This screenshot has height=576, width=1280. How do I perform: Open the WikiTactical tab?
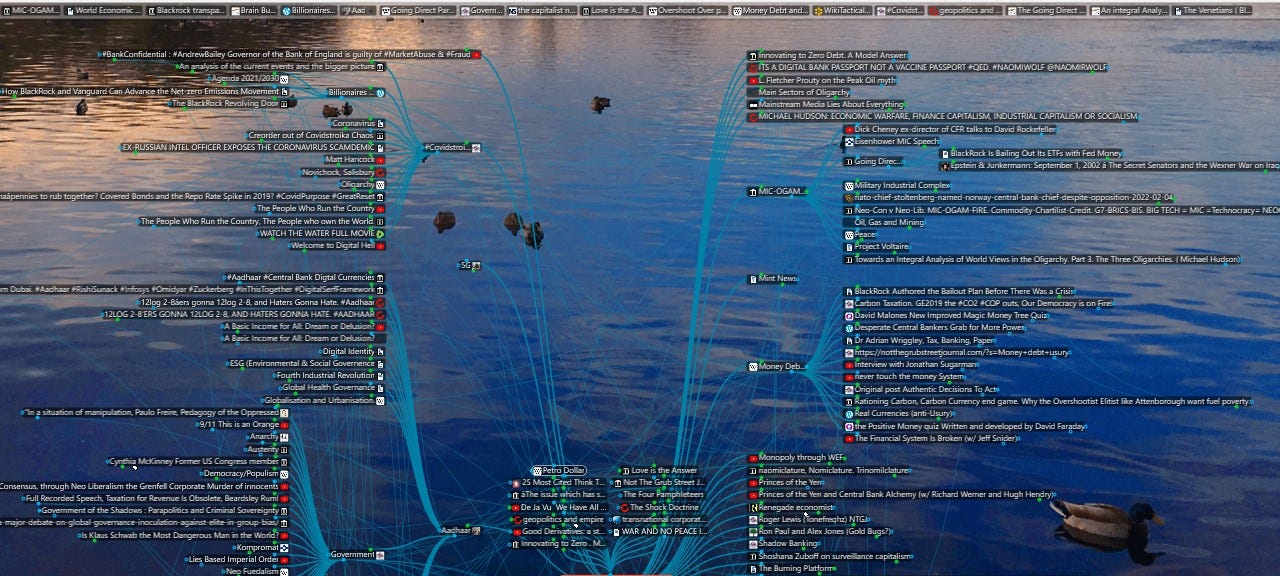(x=842, y=10)
